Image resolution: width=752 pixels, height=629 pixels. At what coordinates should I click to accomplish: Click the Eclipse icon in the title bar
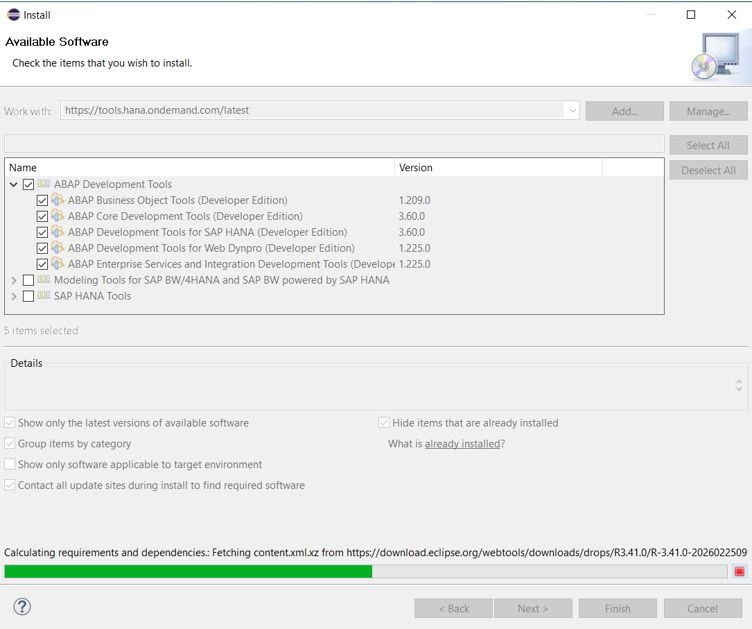[x=13, y=15]
